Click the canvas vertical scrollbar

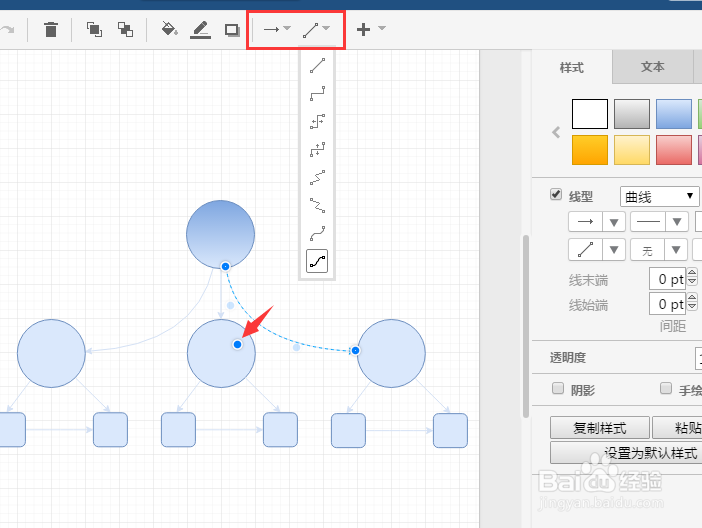click(x=526, y=327)
